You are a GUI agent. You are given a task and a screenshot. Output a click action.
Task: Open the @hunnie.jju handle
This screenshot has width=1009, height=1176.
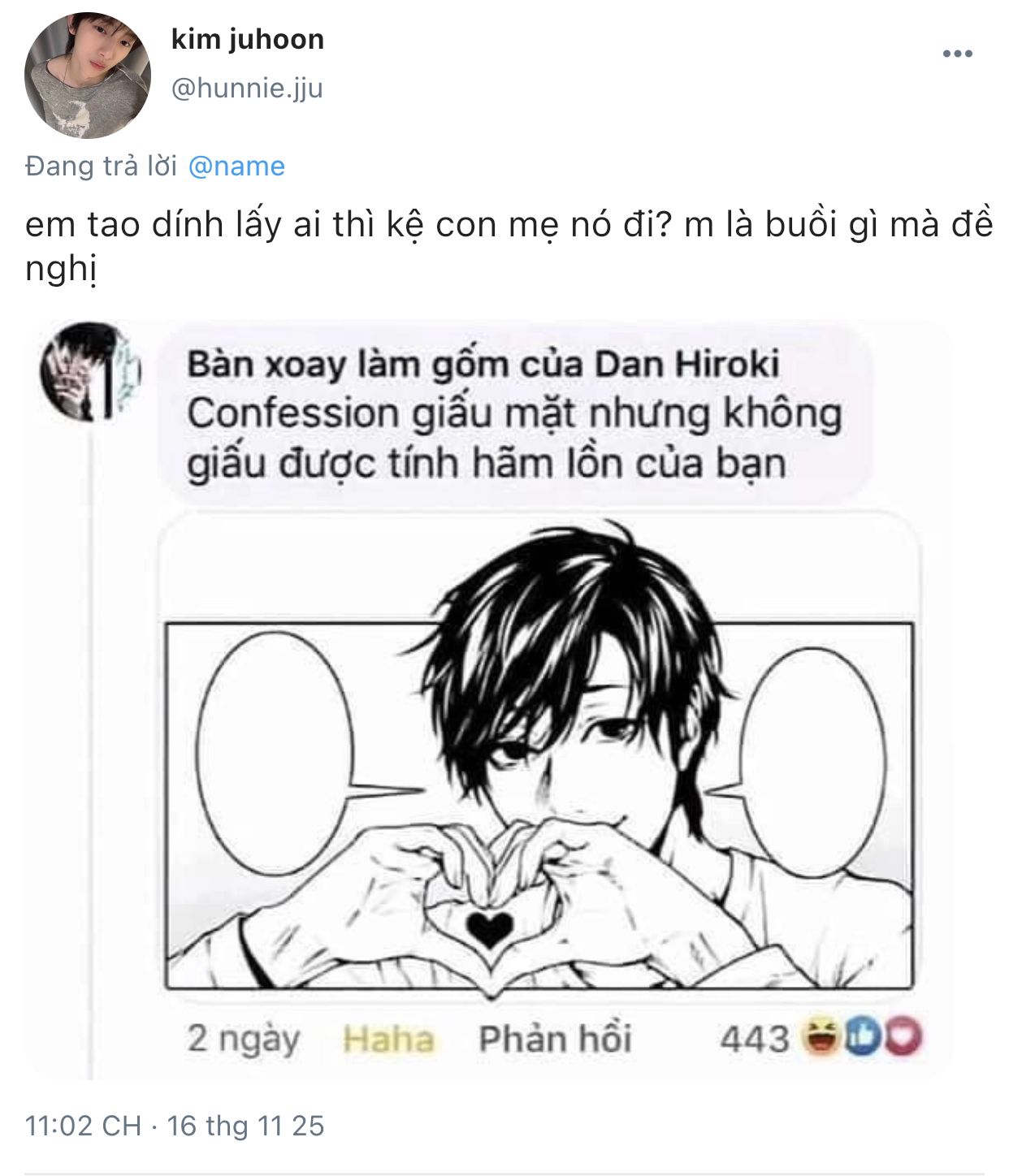(x=247, y=88)
